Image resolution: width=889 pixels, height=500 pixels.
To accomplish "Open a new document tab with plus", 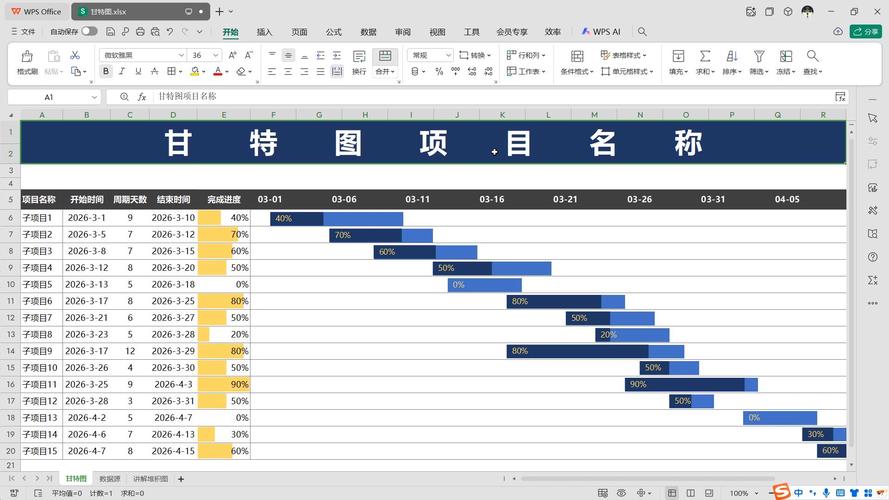I will (x=219, y=11).
